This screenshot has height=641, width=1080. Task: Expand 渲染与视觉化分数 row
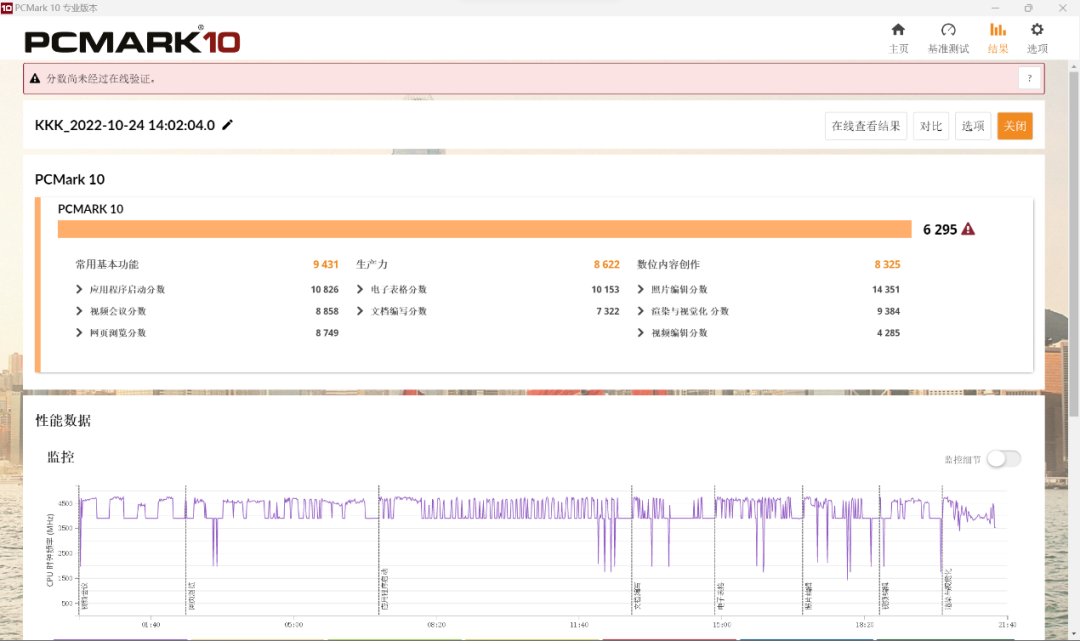click(x=641, y=311)
